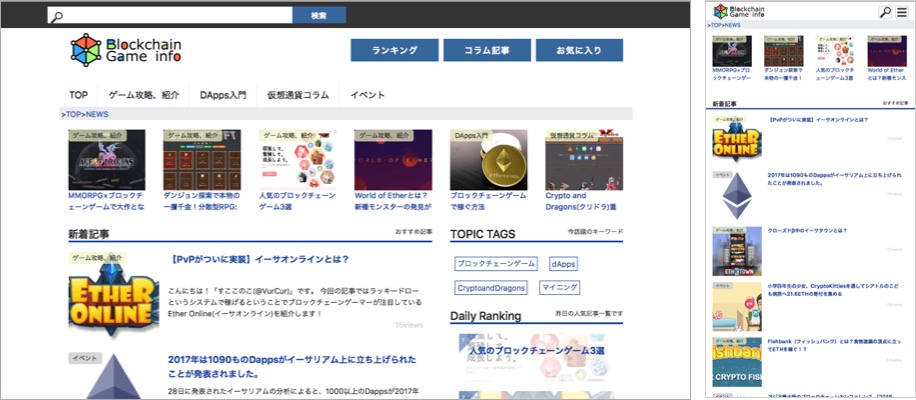Click the Fishbank image in mobile view
This screenshot has height=400, width=916.
[737, 362]
